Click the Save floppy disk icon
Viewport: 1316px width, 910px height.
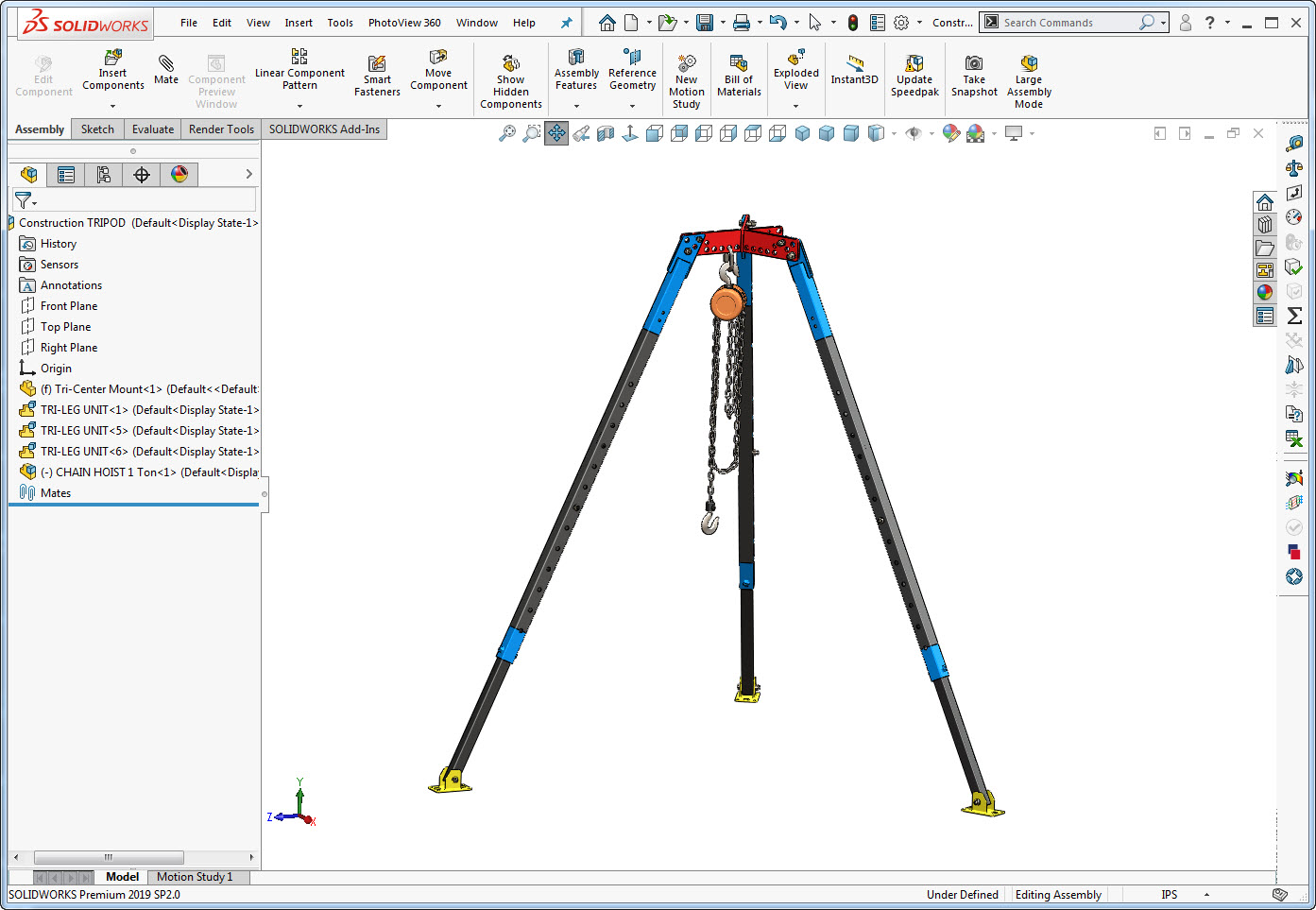coord(705,23)
